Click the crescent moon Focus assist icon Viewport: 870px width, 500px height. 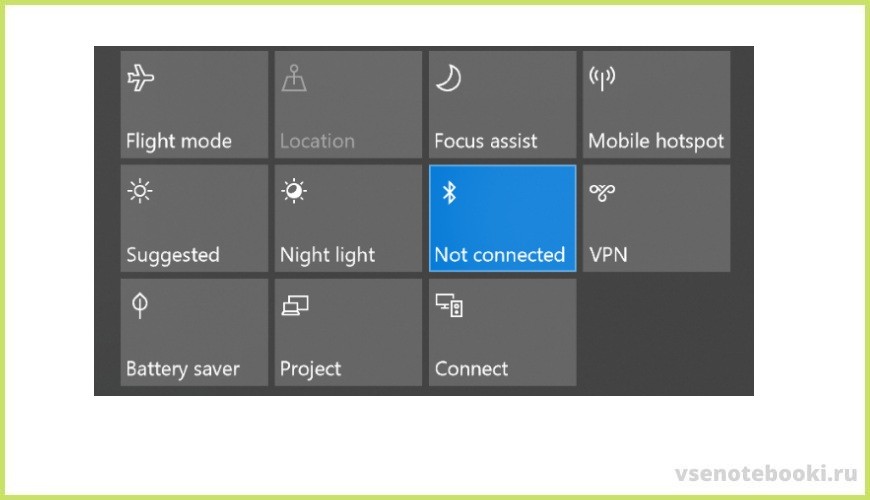(449, 79)
